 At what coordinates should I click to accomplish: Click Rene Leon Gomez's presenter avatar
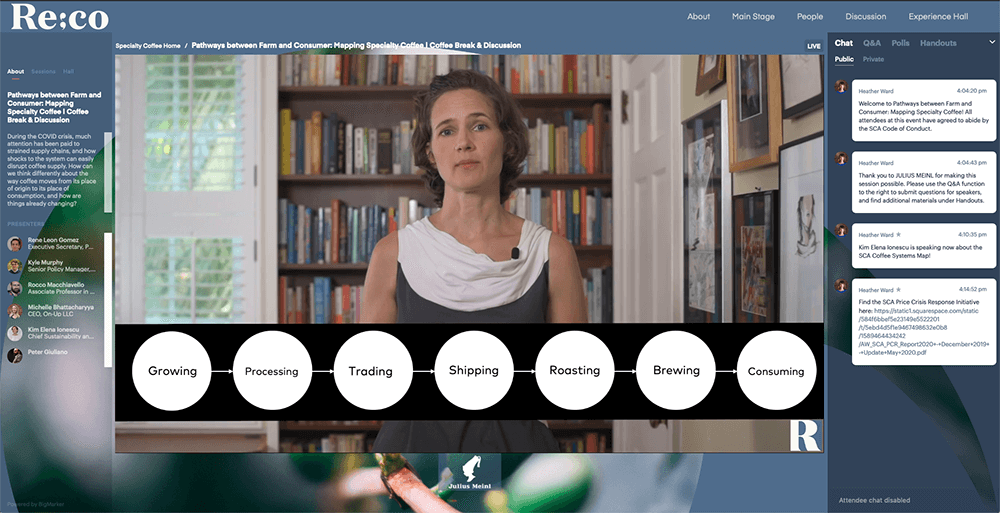pyautogui.click(x=15, y=245)
